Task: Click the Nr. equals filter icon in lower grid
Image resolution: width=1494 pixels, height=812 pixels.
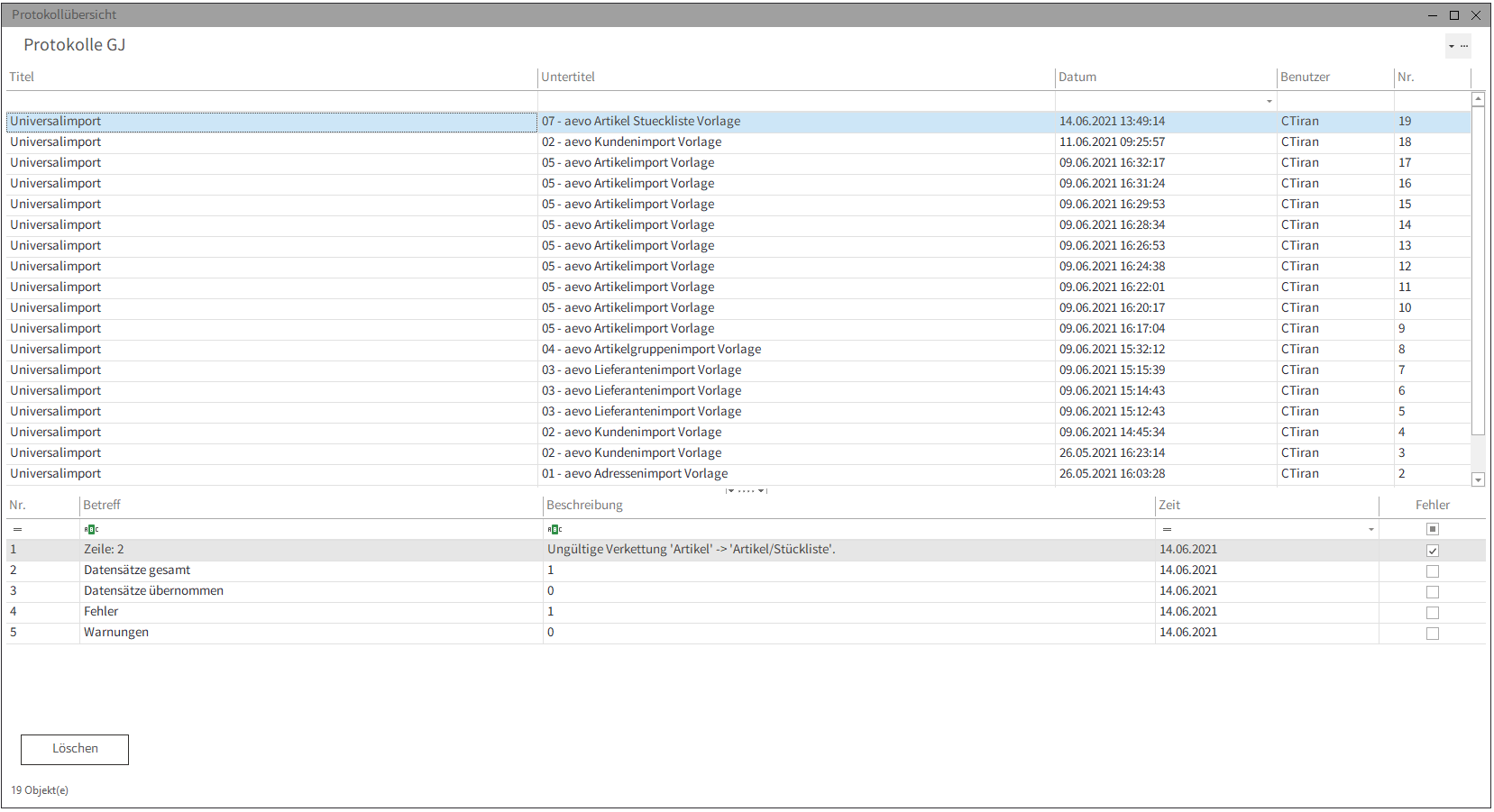Action: click(17, 529)
